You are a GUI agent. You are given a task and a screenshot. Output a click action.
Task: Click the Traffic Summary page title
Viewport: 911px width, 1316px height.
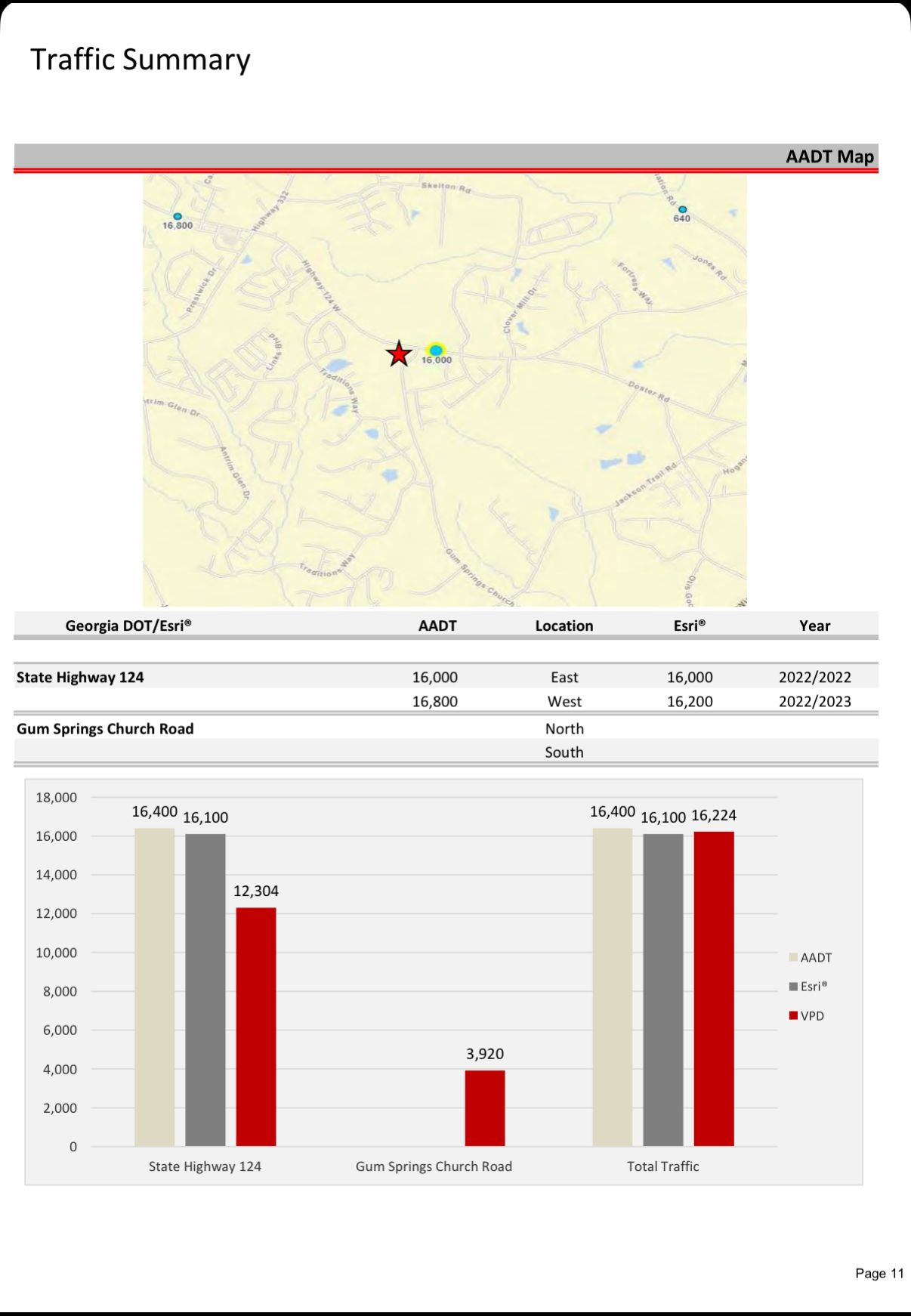141,60
